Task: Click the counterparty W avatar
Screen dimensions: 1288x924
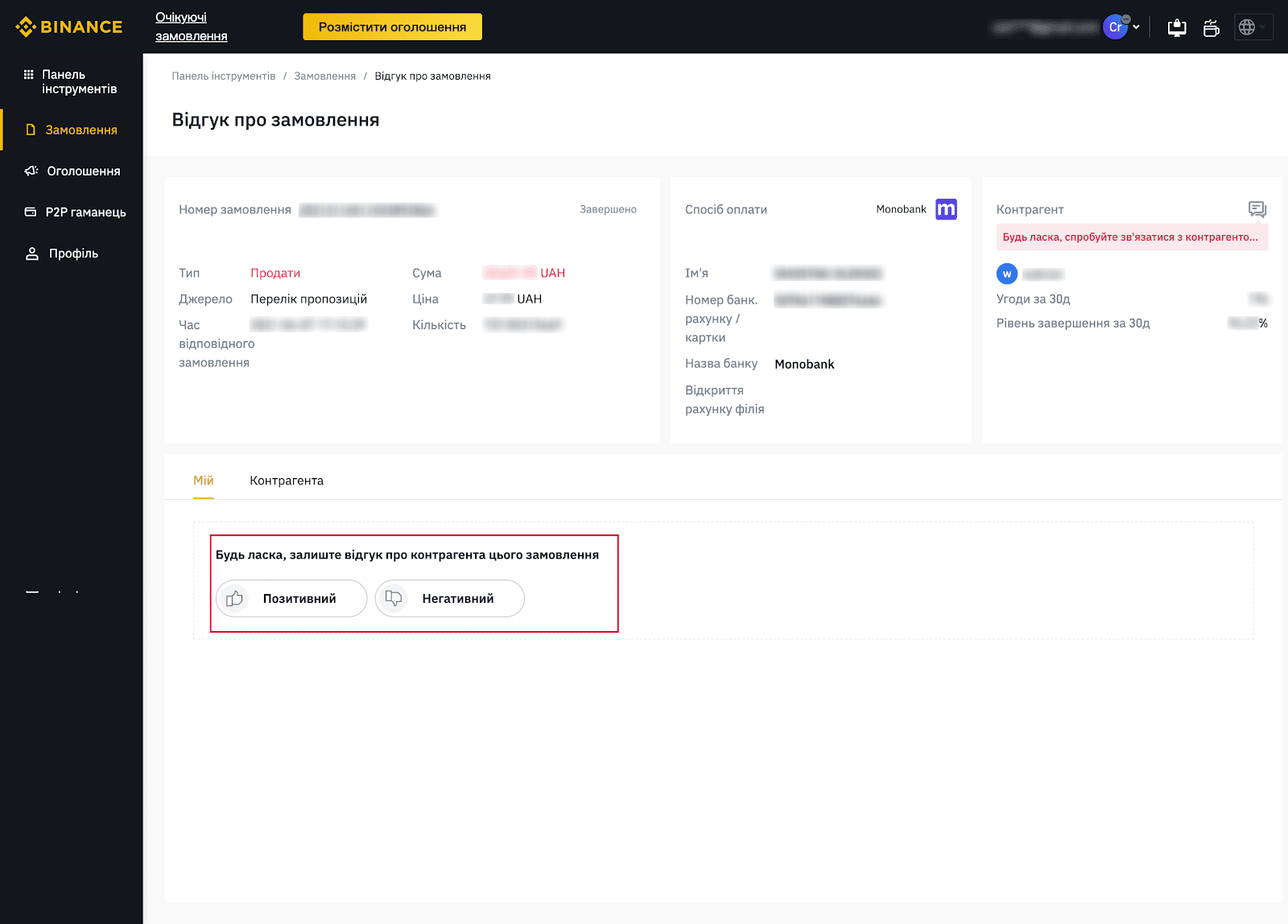Action: pyautogui.click(x=1007, y=274)
